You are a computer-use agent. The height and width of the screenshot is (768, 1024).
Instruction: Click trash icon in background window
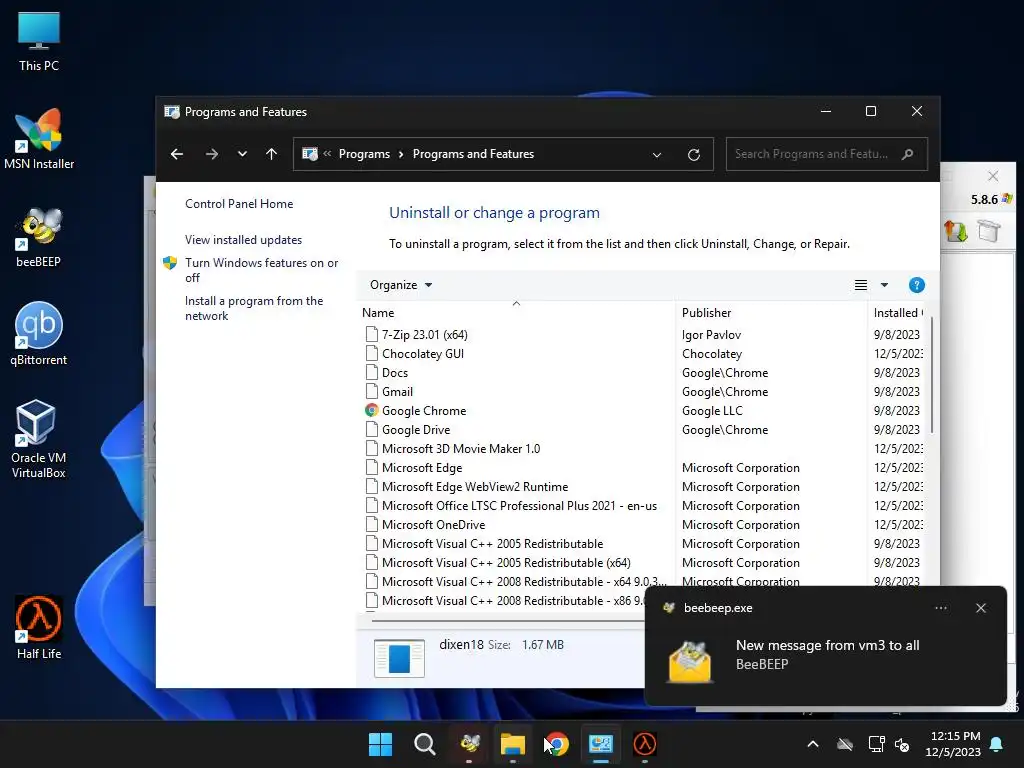[x=989, y=230]
